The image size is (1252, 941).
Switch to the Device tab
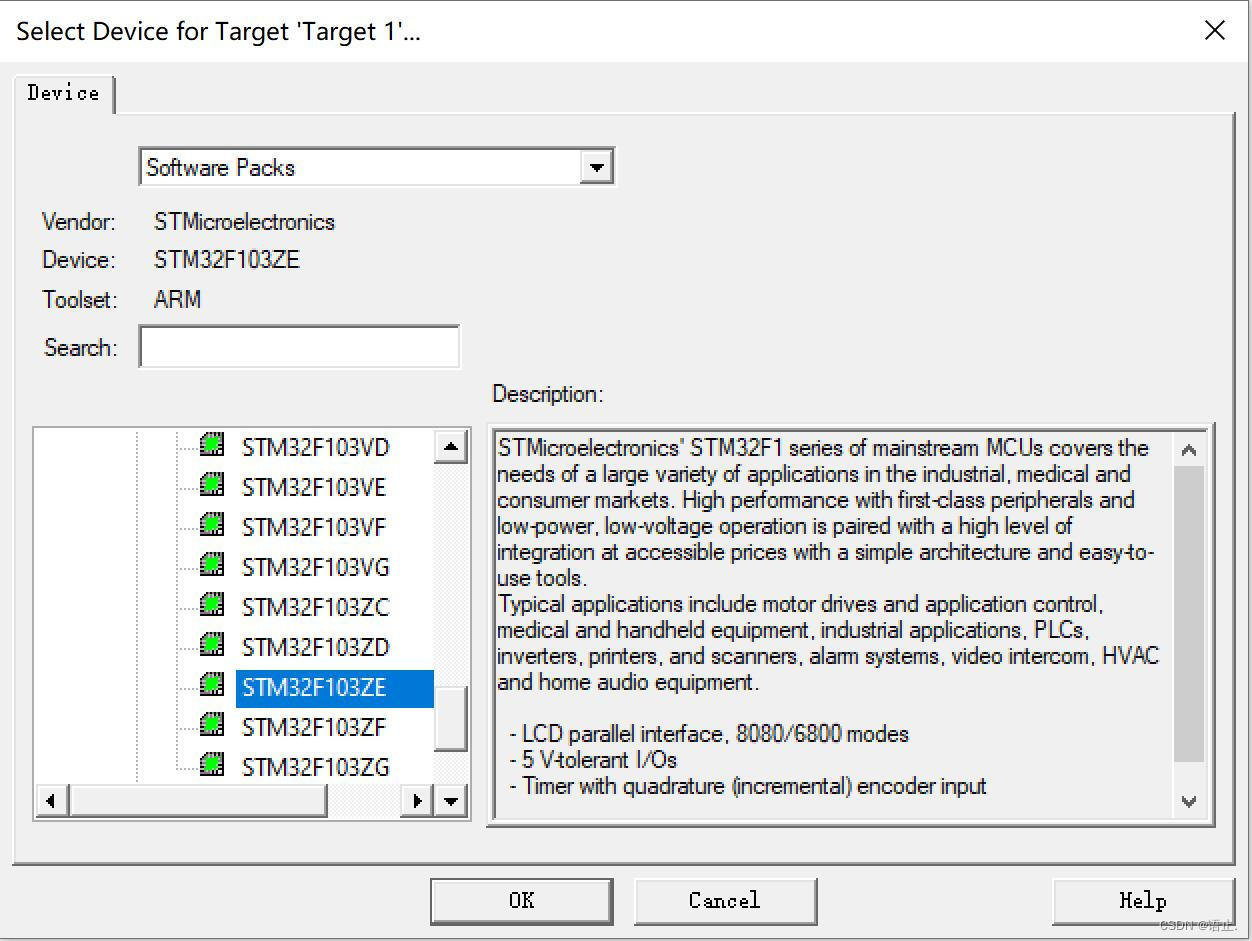click(x=63, y=93)
